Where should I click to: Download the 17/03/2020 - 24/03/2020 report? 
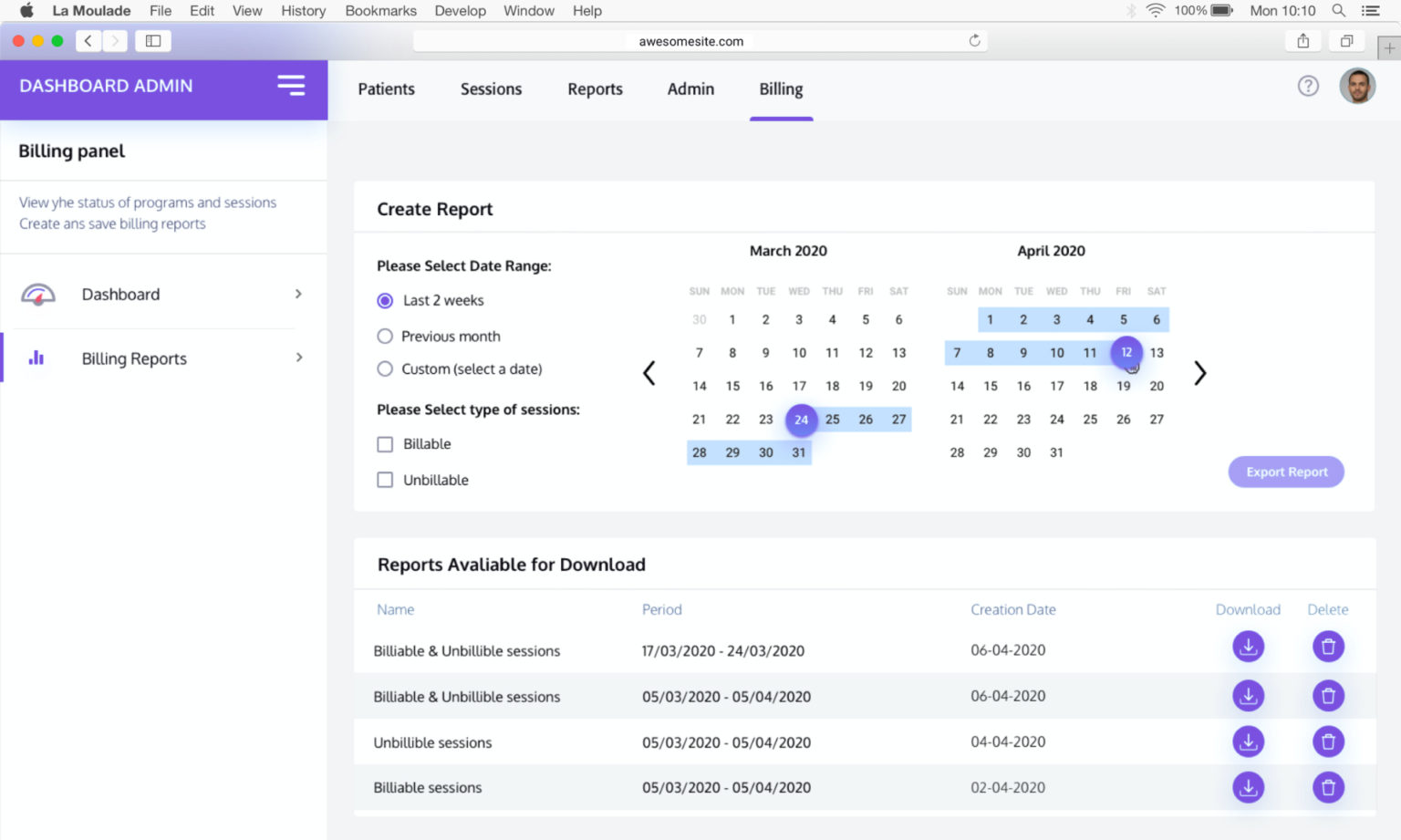(x=1248, y=647)
